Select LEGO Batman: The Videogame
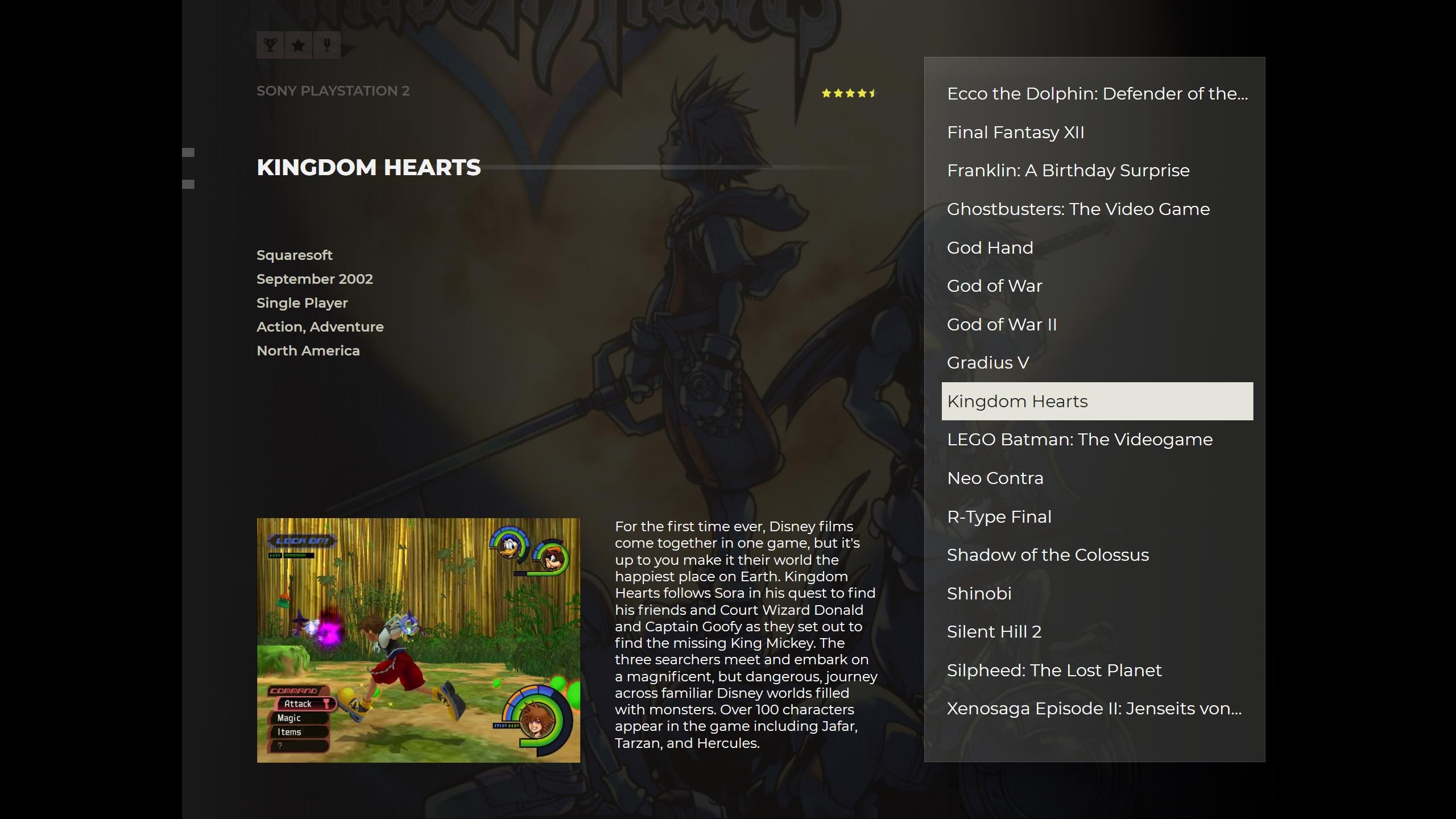1456x819 pixels. (1097, 440)
